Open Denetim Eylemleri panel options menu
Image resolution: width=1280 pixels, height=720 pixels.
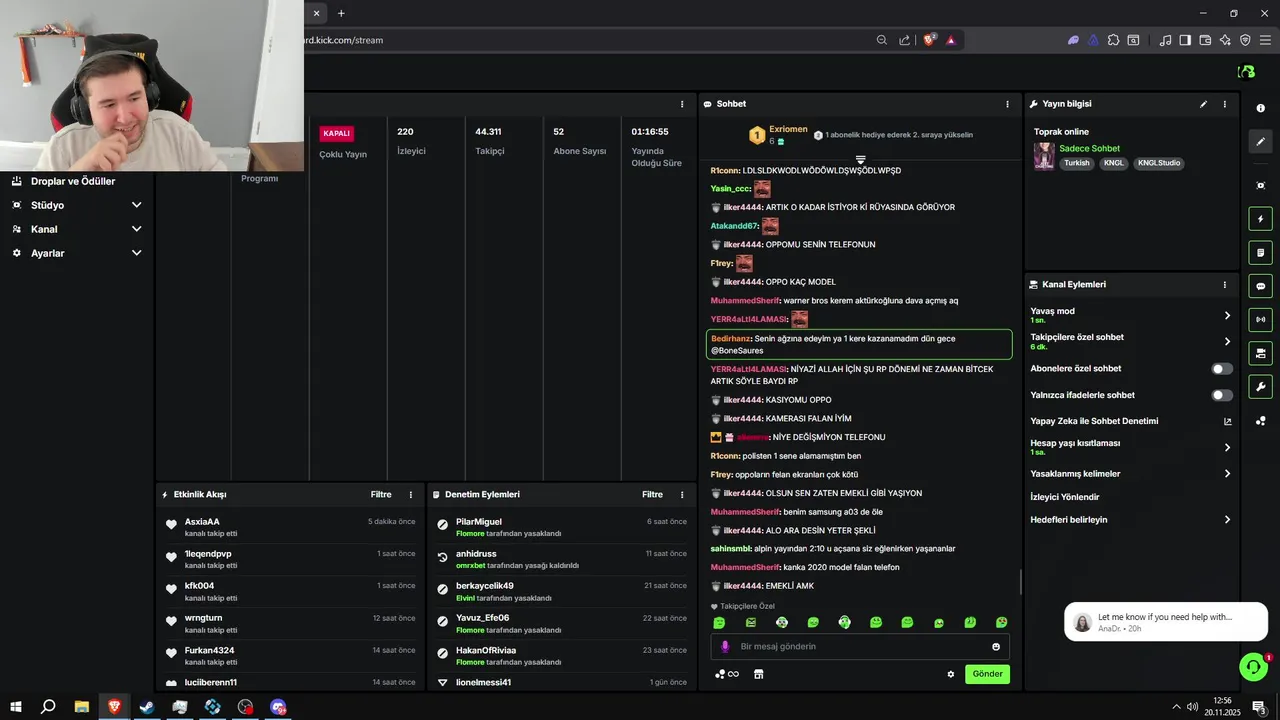point(682,495)
